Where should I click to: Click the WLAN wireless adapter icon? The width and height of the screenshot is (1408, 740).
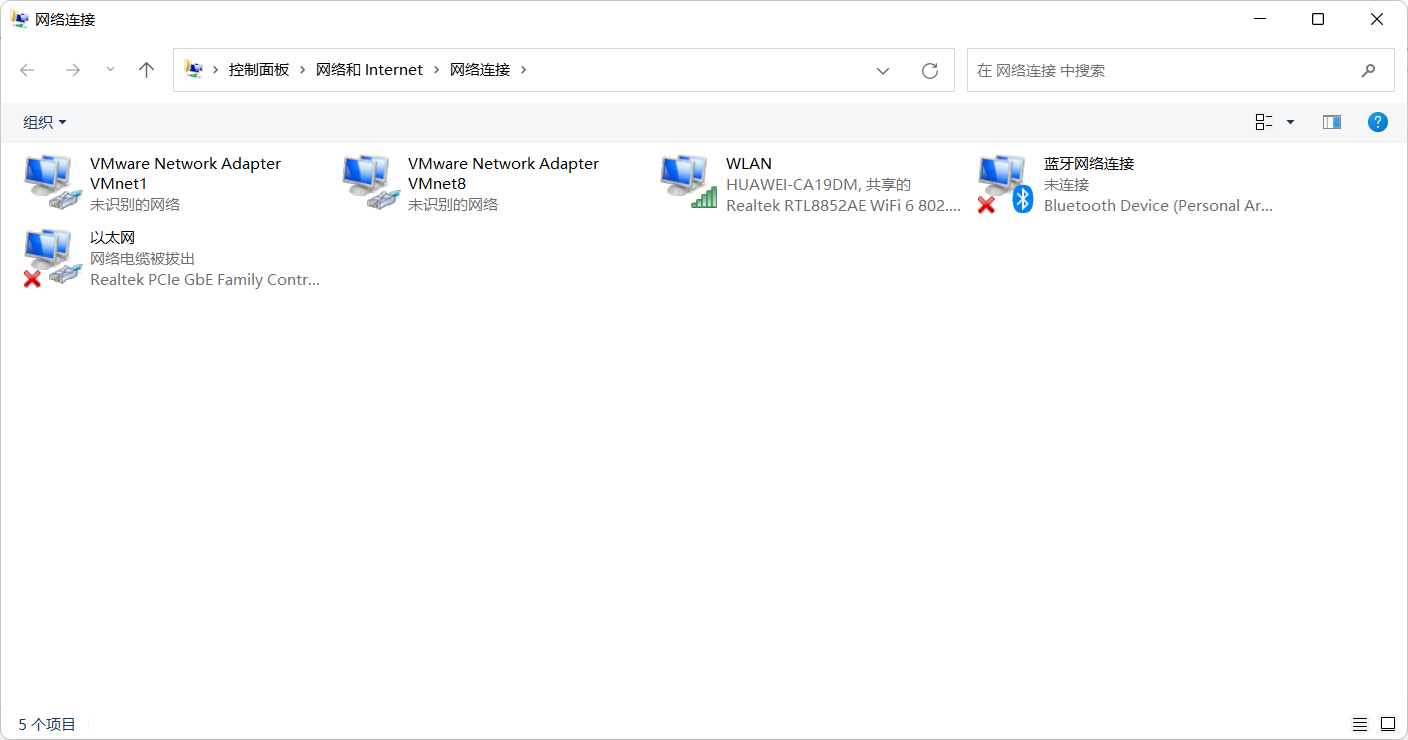tap(688, 182)
